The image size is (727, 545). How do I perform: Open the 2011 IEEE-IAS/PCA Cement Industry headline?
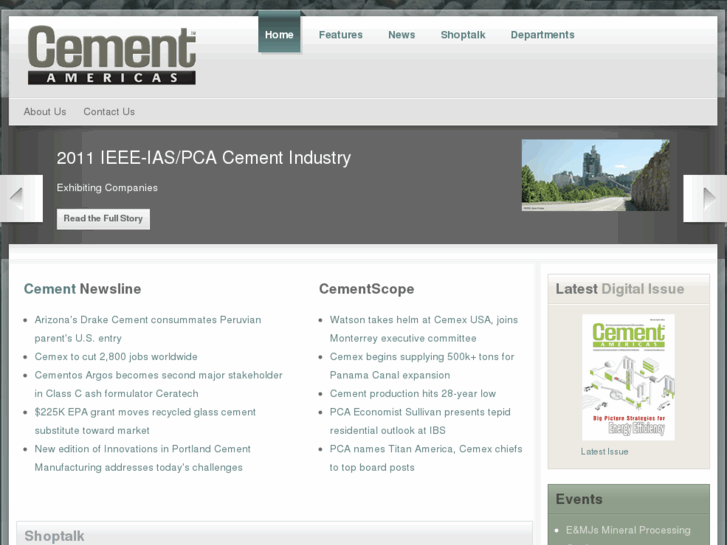(204, 158)
